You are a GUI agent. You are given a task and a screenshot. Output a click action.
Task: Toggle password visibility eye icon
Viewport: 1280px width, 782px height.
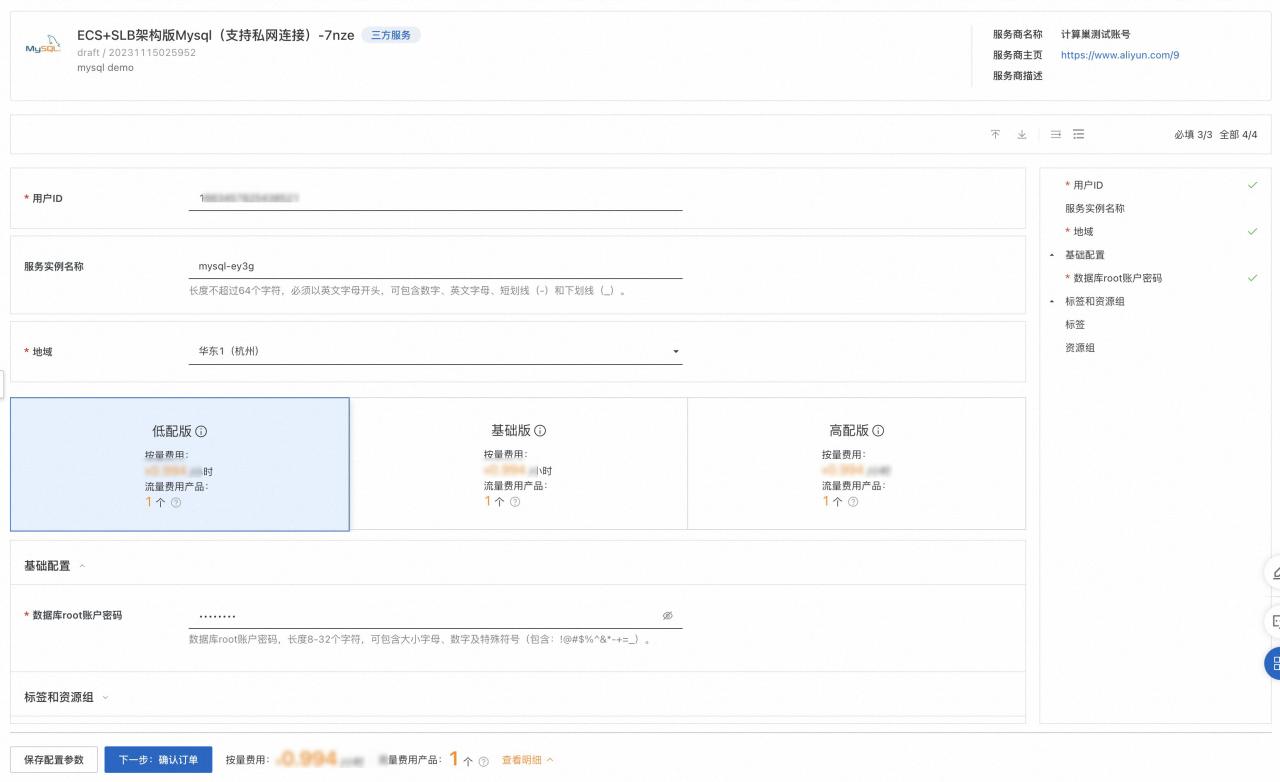point(667,616)
